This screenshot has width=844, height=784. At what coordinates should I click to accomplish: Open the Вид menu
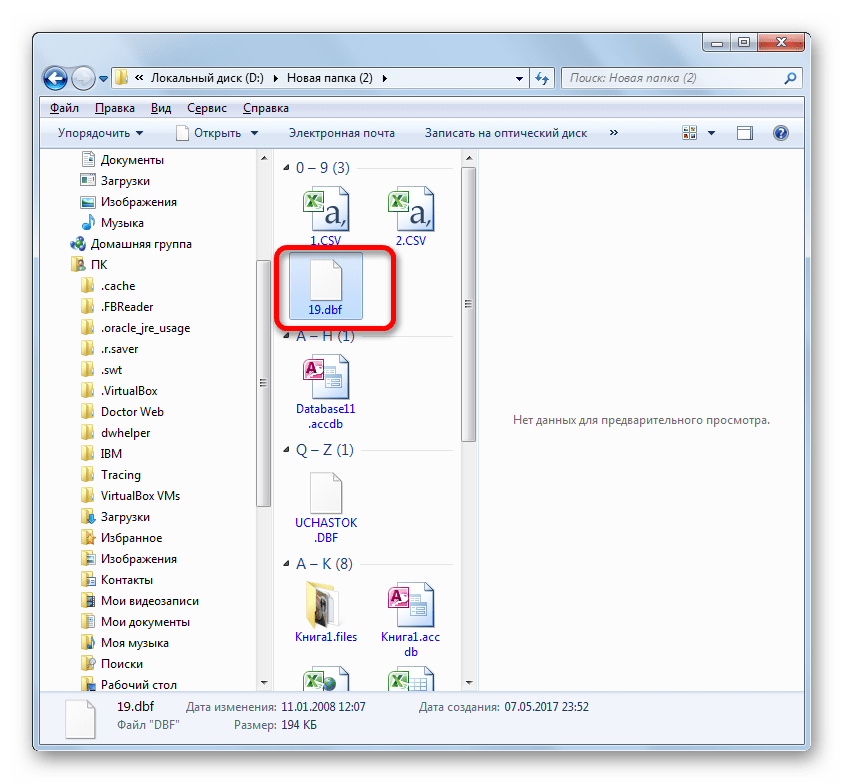click(x=160, y=108)
